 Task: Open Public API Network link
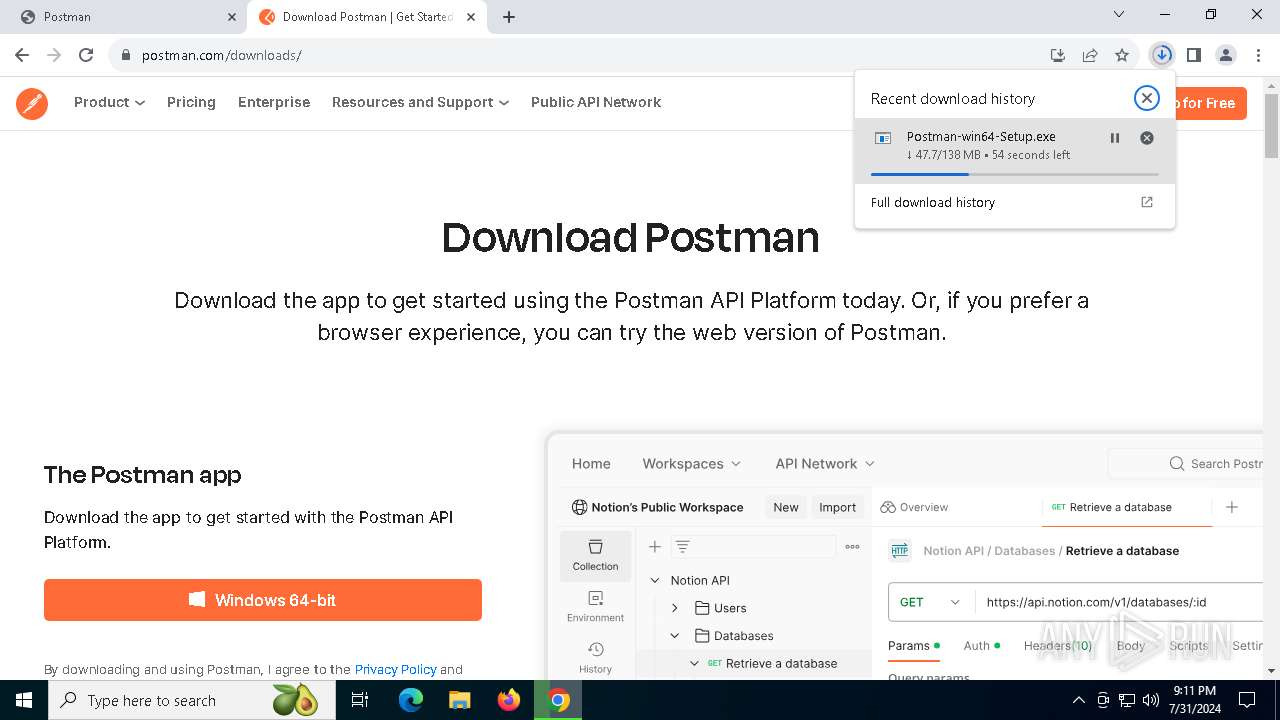(596, 102)
